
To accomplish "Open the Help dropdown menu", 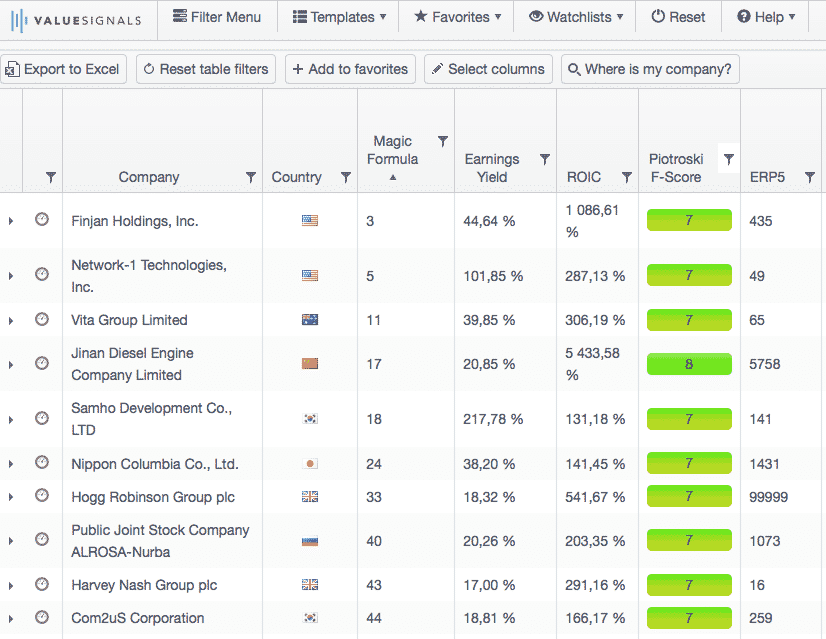I will tap(765, 17).
